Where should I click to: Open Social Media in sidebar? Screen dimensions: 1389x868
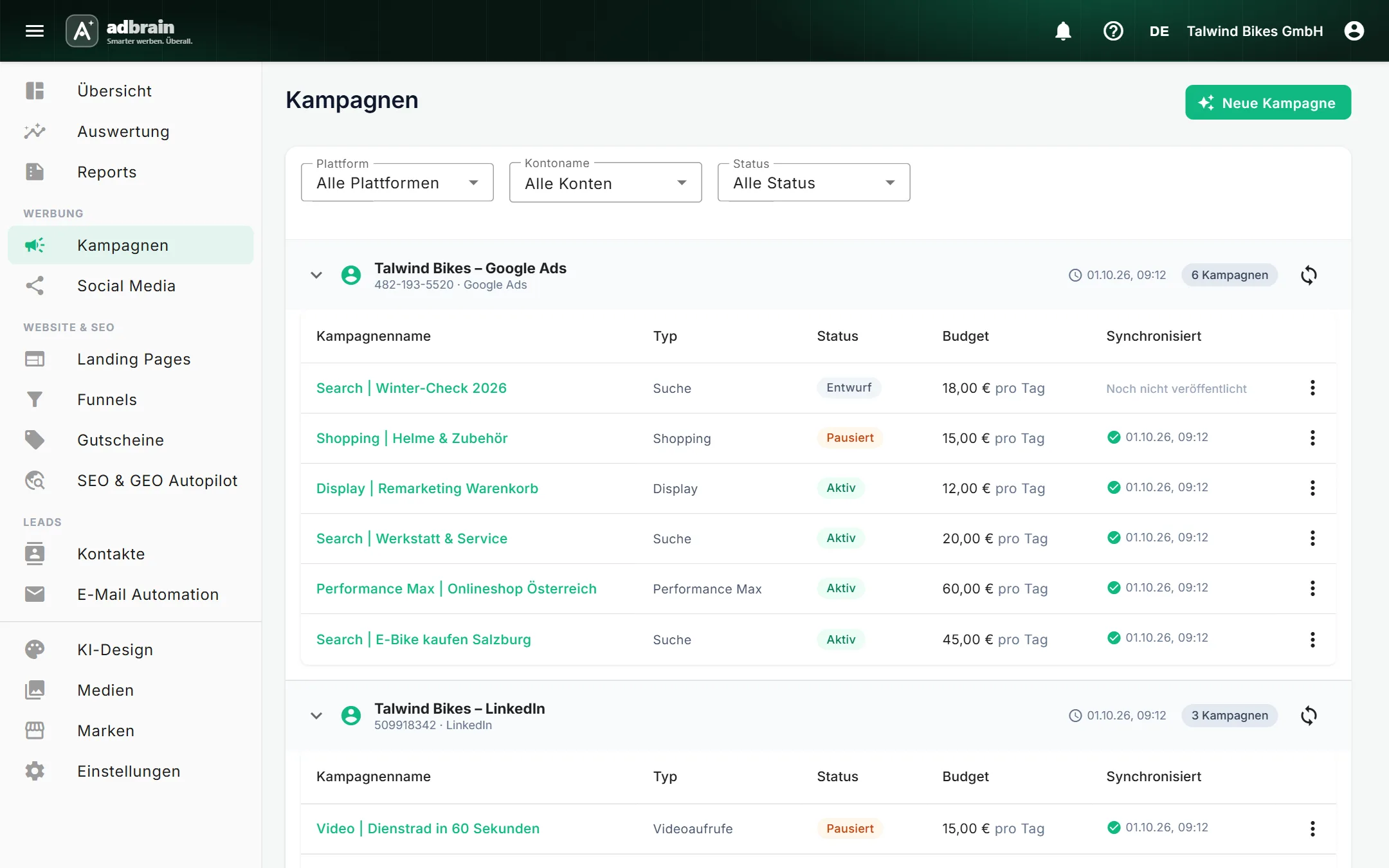coord(131,285)
